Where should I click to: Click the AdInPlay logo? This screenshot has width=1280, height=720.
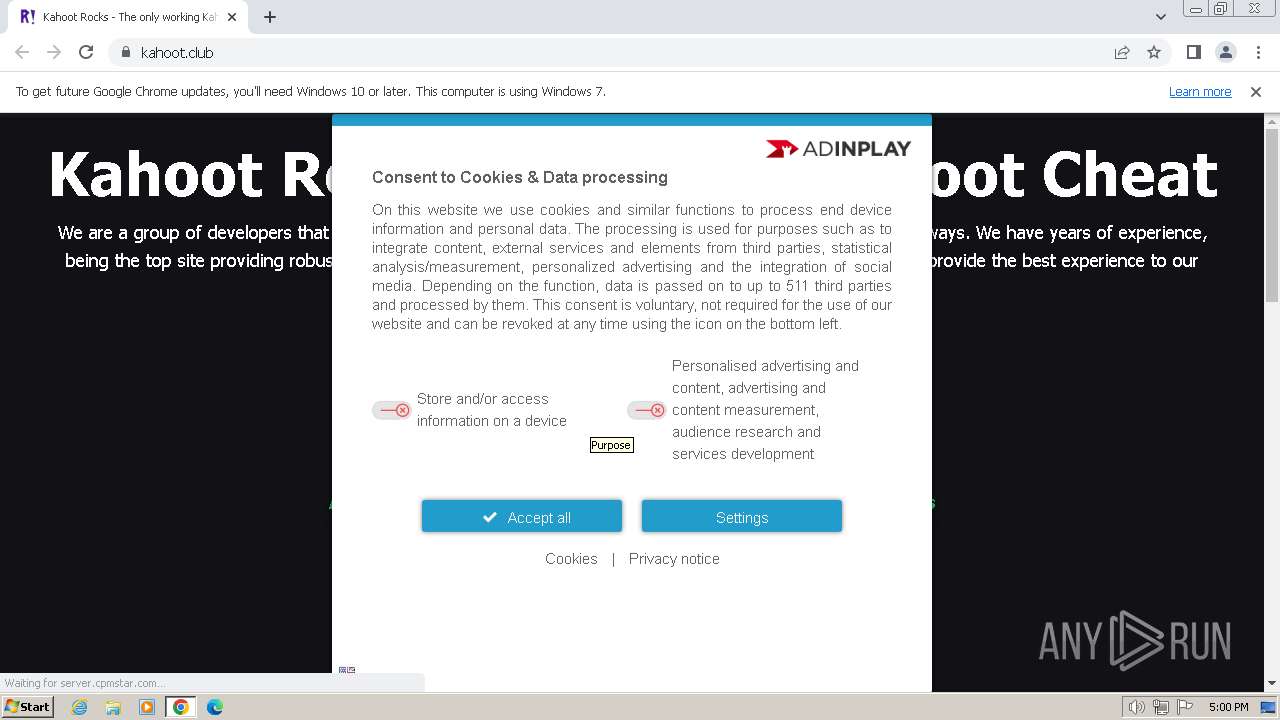(x=838, y=149)
